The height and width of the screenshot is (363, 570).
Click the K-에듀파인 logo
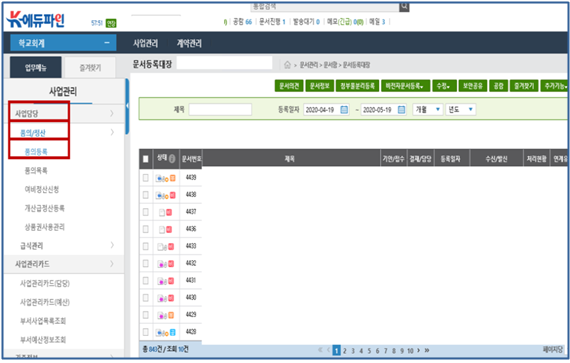[35, 20]
